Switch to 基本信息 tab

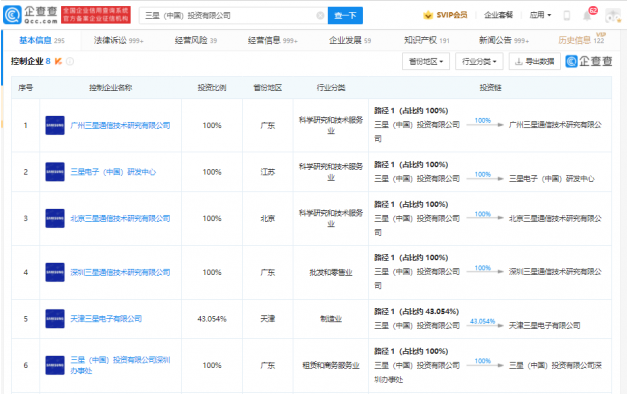pyautogui.click(x=42, y=40)
